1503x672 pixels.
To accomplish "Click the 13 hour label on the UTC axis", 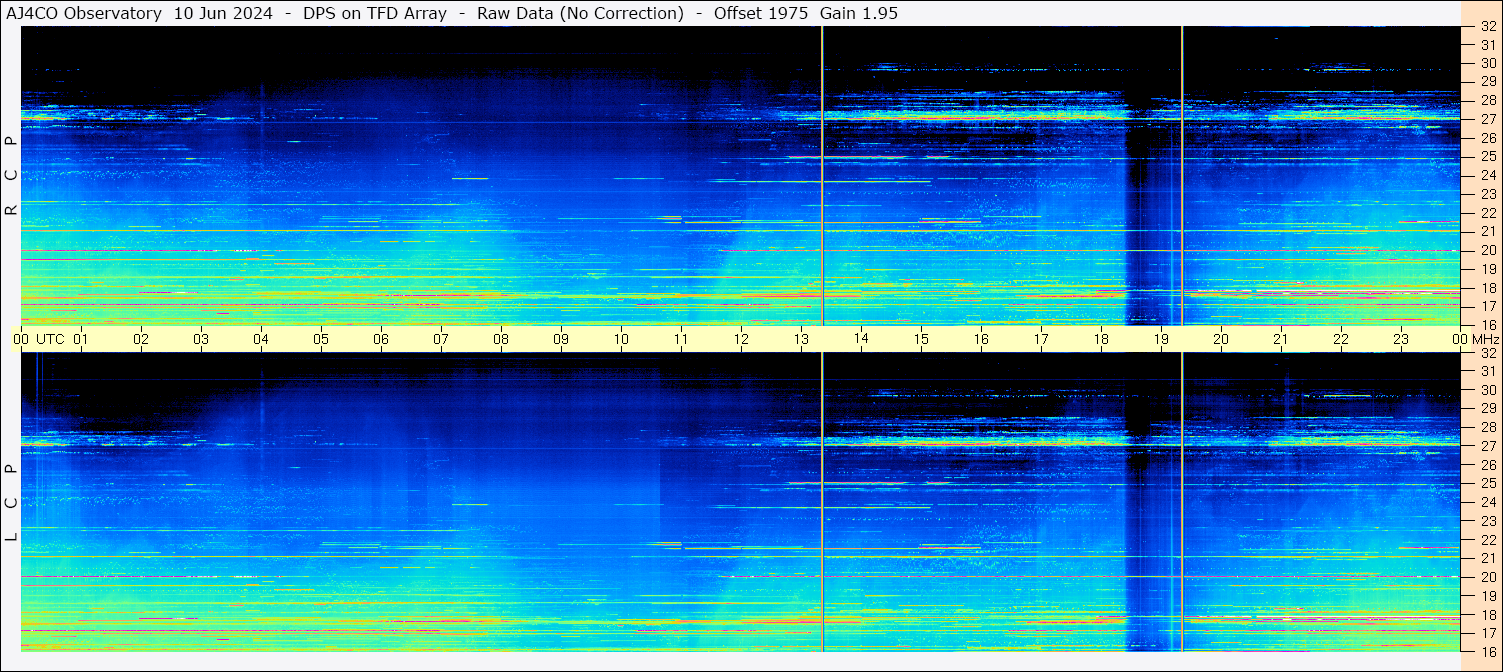I will pyautogui.click(x=801, y=339).
